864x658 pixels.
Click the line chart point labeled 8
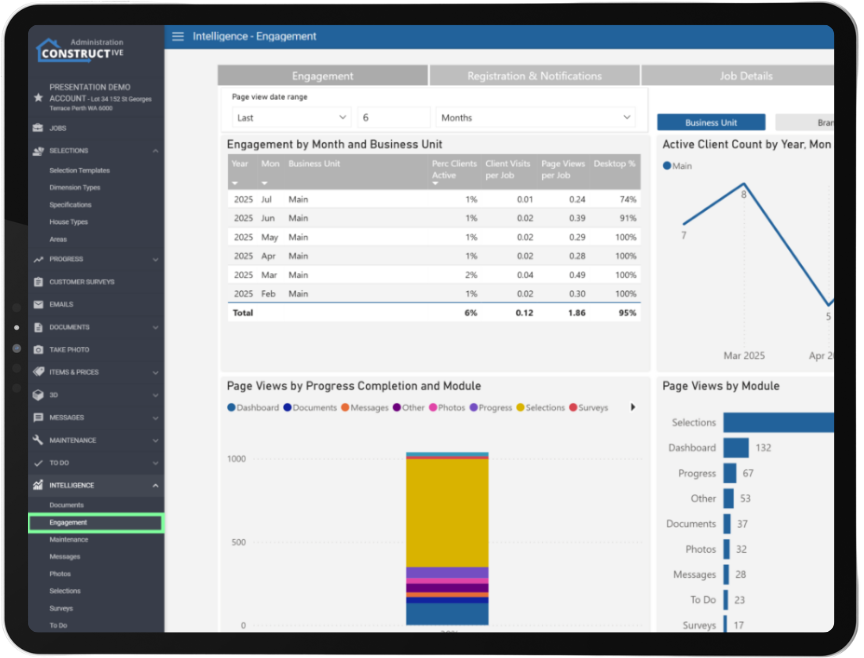[x=744, y=184]
